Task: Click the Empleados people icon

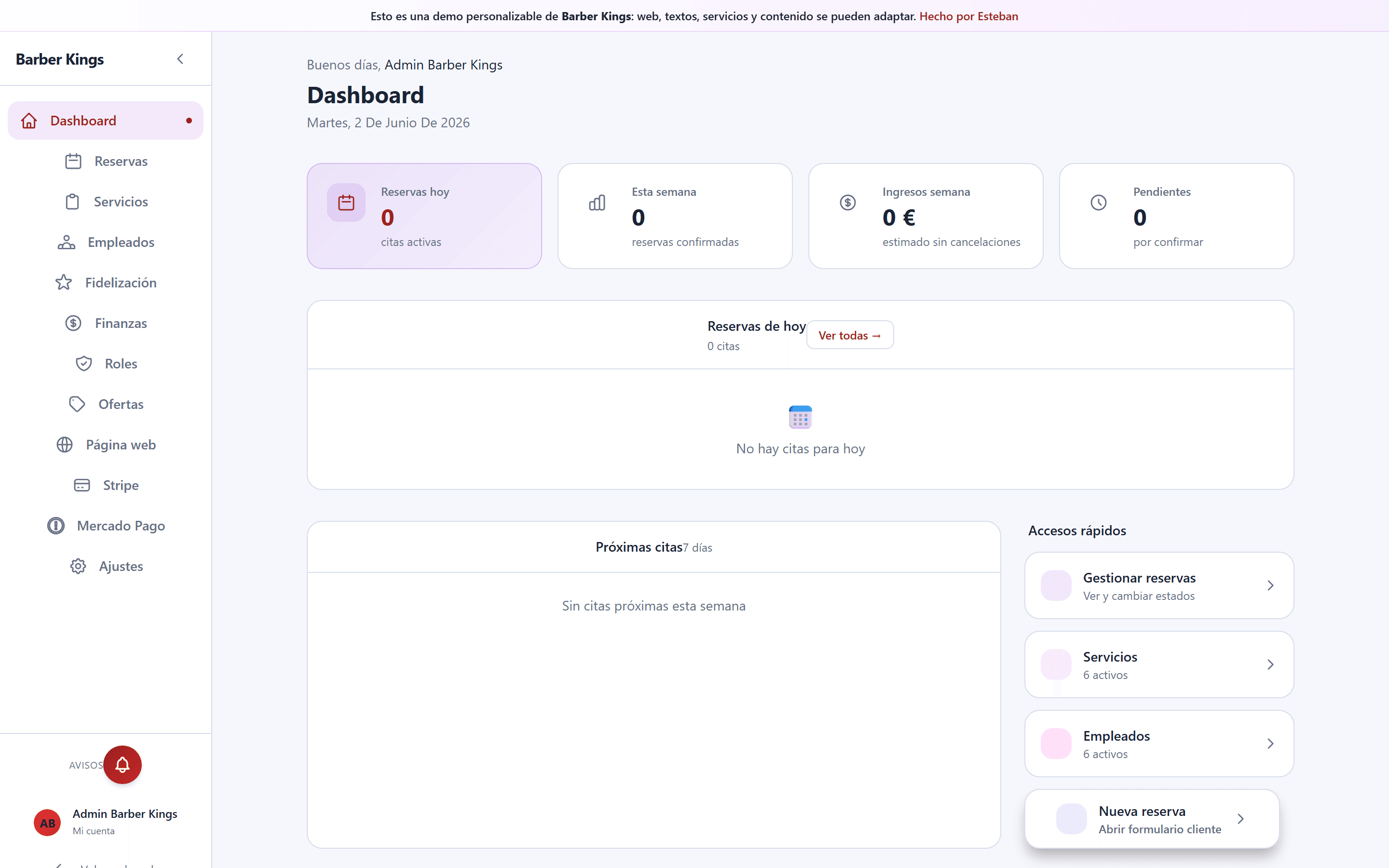Action: pos(67,242)
